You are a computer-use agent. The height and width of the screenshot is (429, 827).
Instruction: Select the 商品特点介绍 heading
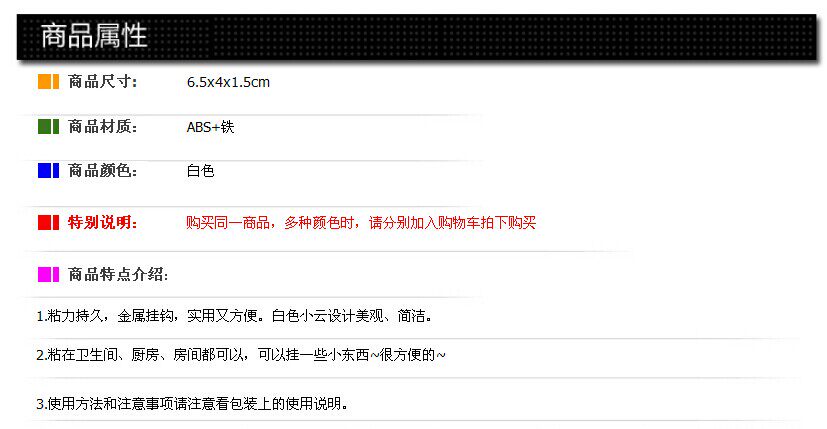[x=118, y=274]
